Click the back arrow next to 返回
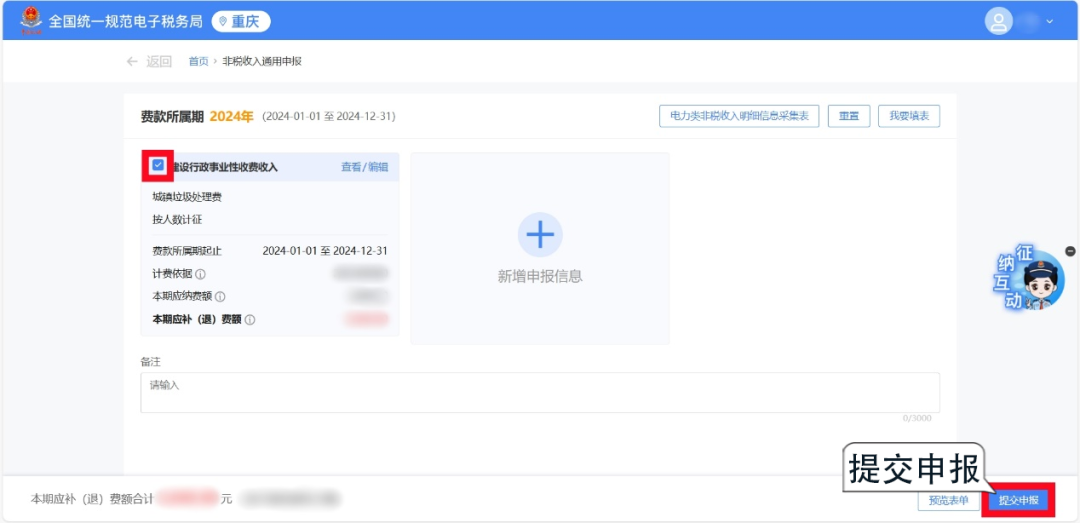This screenshot has height=523, width=1080. tap(132, 61)
